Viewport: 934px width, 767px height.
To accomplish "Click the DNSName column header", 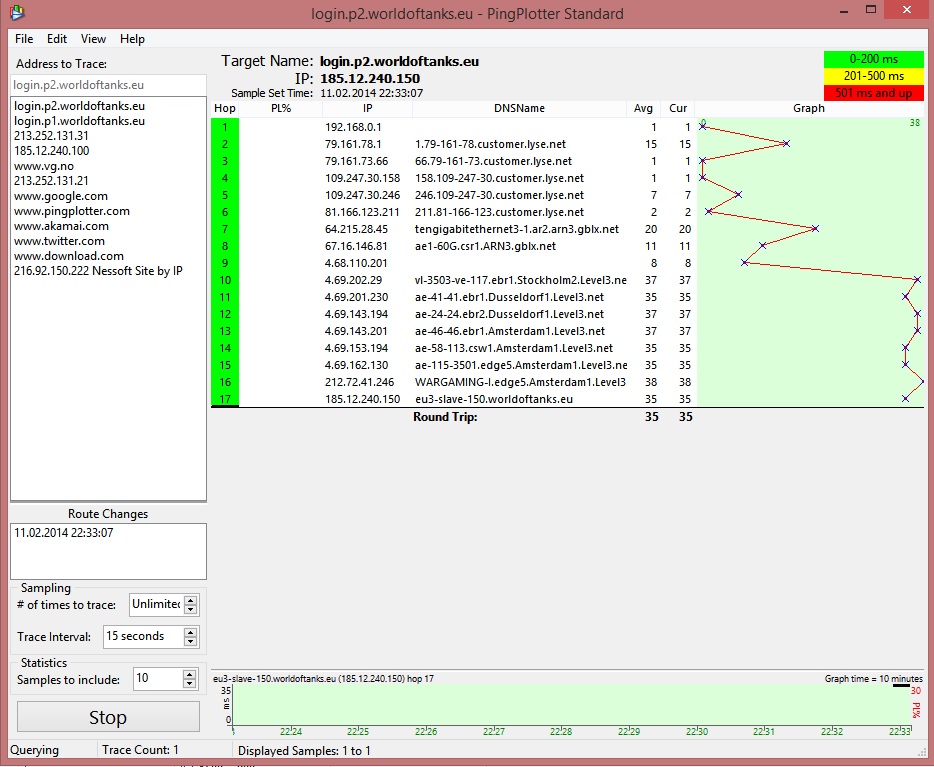I will pyautogui.click(x=519, y=108).
